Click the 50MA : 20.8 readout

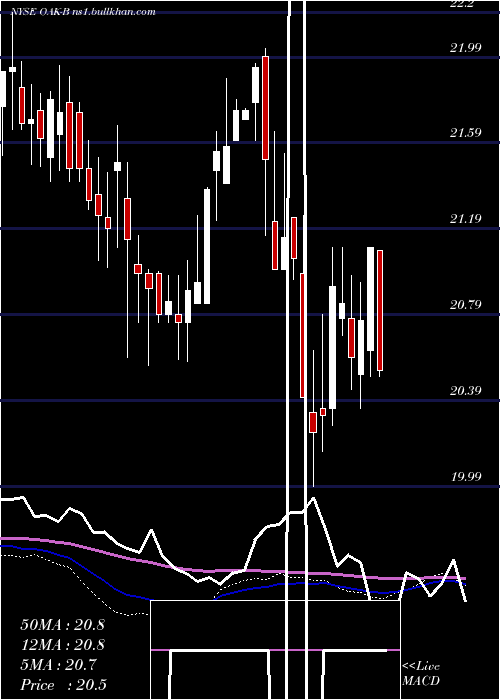(62, 625)
